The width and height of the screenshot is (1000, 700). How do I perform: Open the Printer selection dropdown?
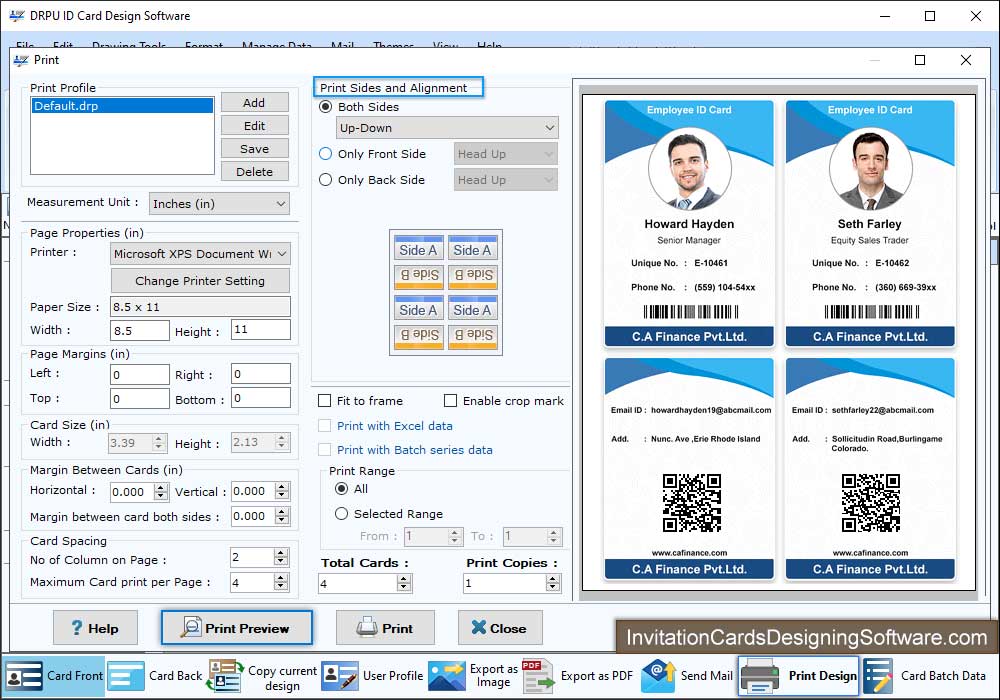point(200,254)
